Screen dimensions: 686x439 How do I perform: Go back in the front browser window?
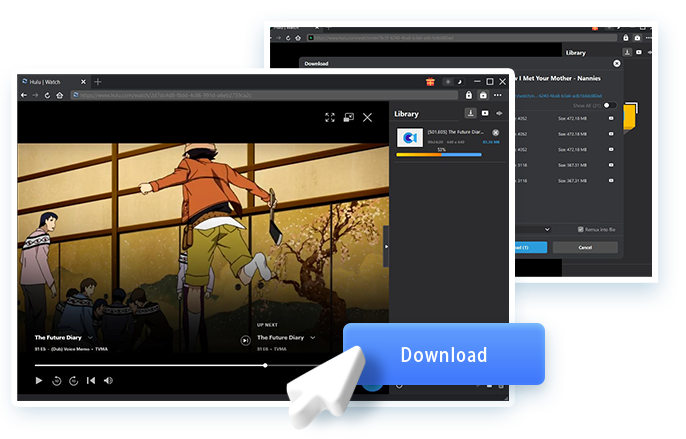coord(24,95)
